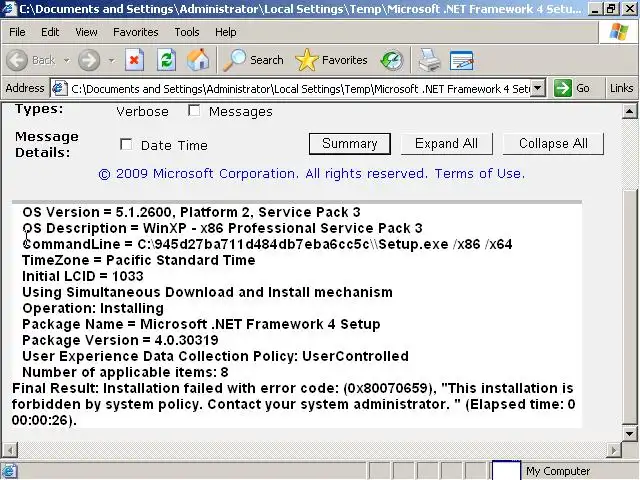Click the Address bar path field
The width and height of the screenshot is (640, 480).
(x=300, y=89)
